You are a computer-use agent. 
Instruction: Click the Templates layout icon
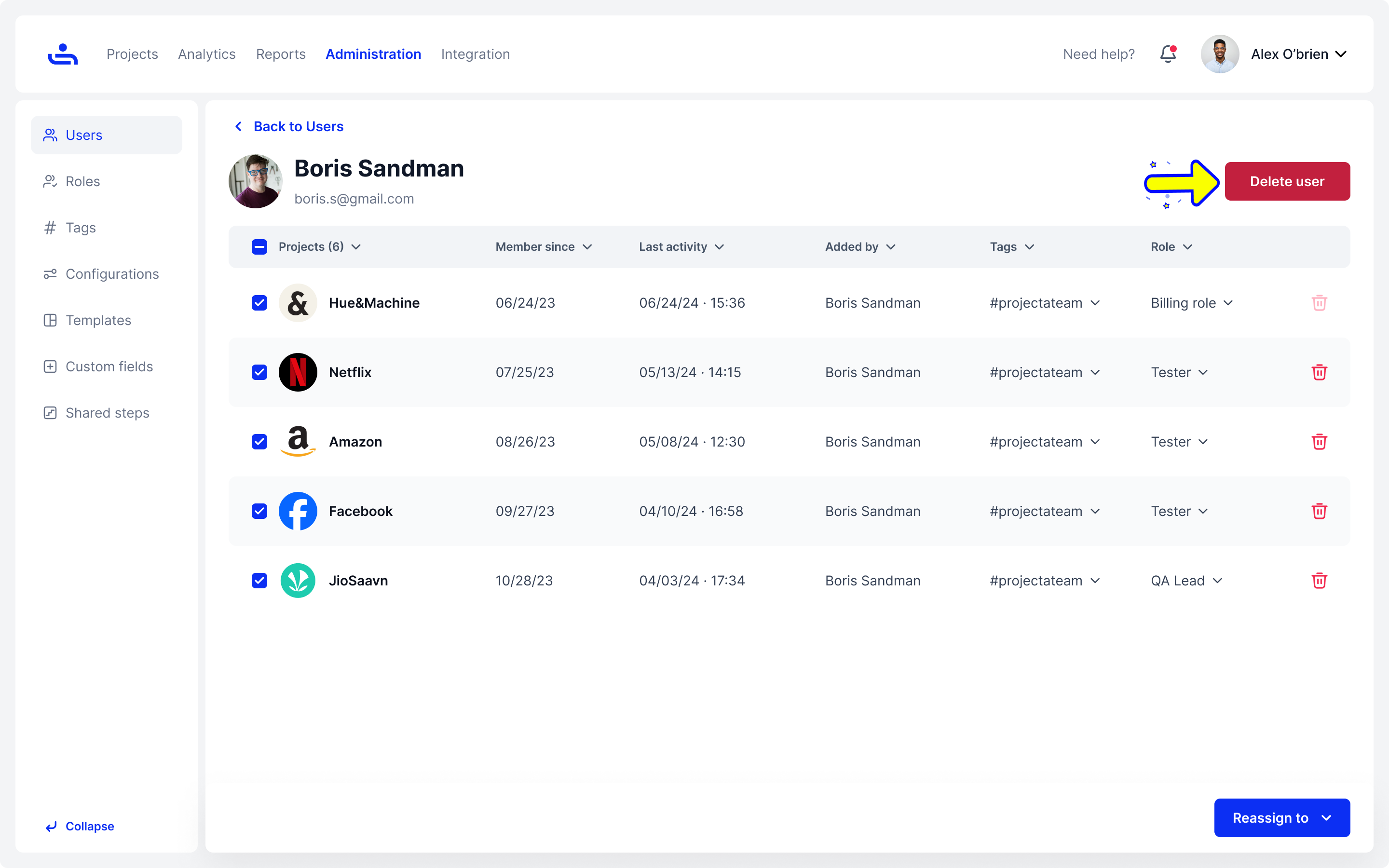tap(50, 320)
